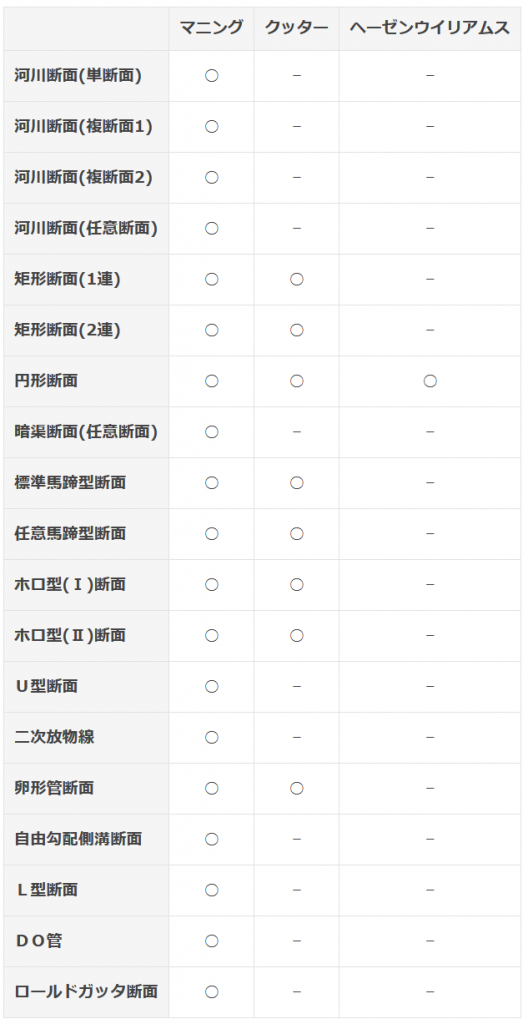Click the クッター column header
This screenshot has height=1024, width=528.
point(297,27)
